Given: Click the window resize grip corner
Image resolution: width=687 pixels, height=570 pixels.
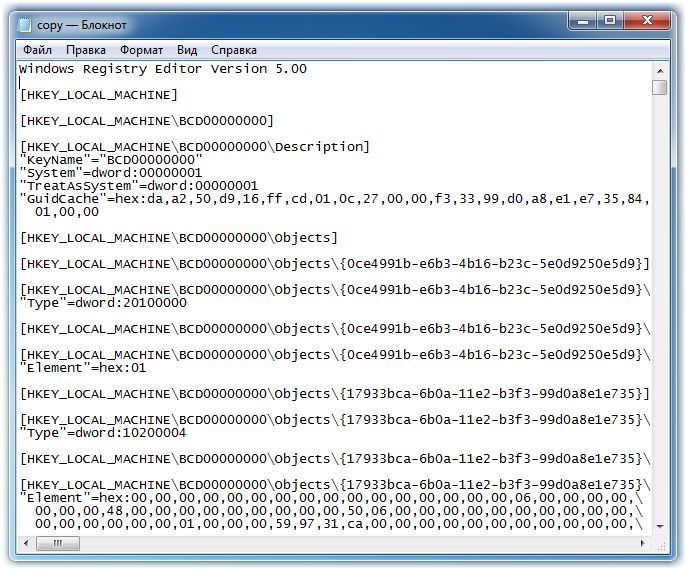Looking at the screenshot, I should click(x=661, y=546).
